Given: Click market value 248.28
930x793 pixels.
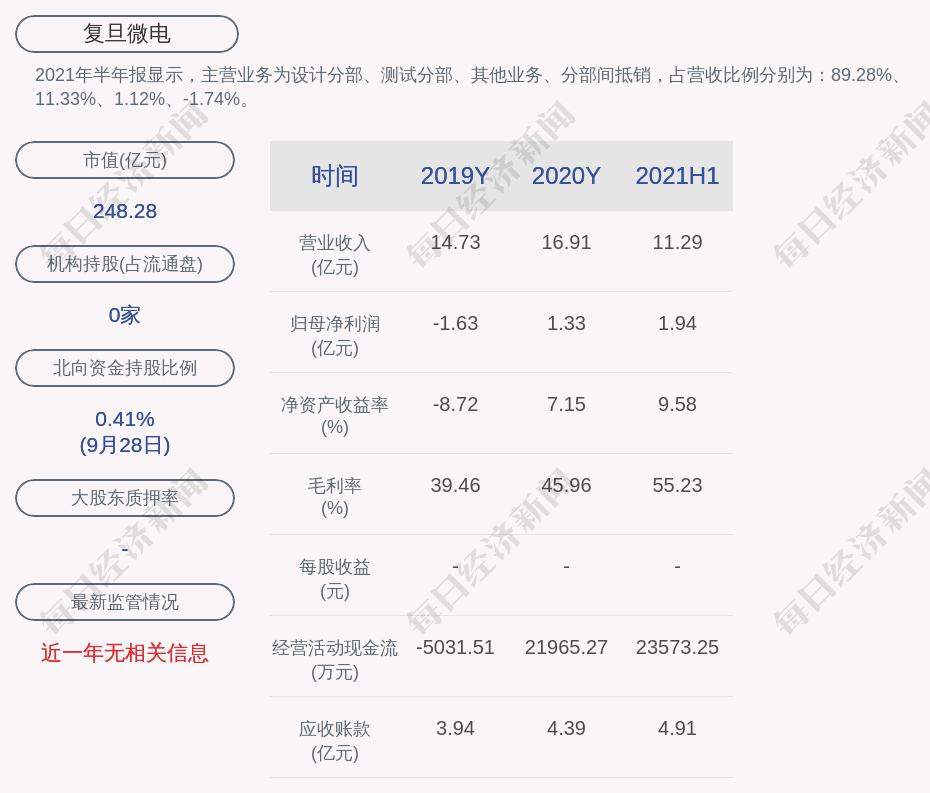Looking at the screenshot, I should (x=125, y=211).
